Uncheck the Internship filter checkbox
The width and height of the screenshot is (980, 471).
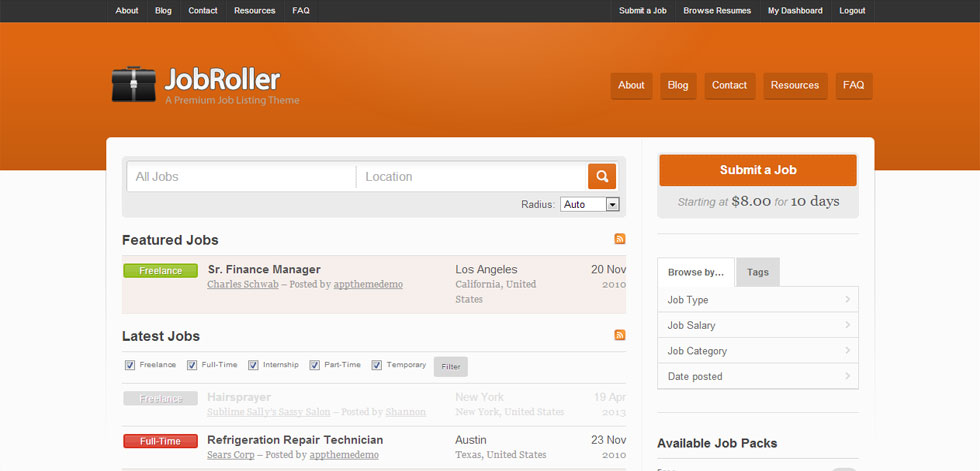point(253,365)
